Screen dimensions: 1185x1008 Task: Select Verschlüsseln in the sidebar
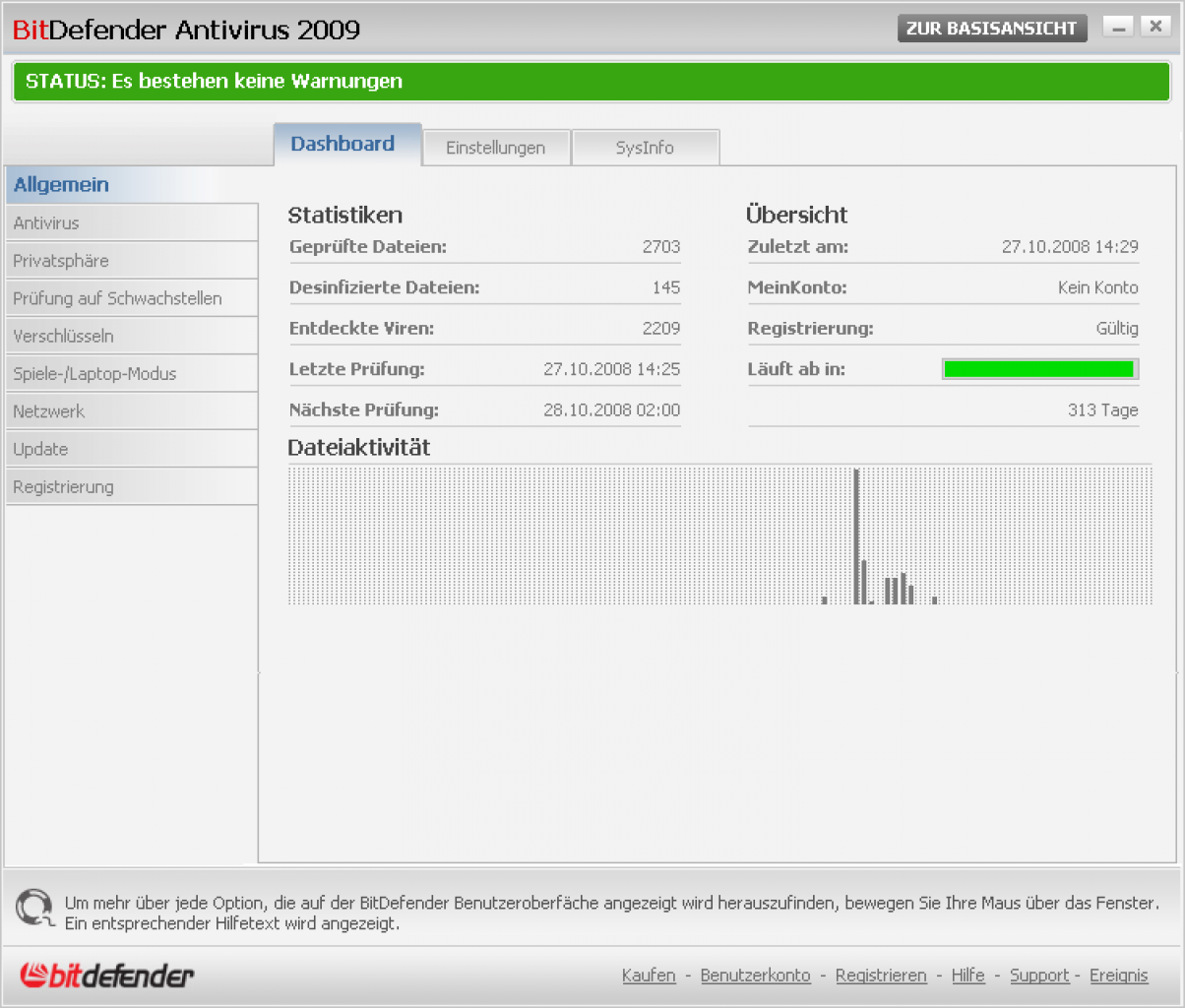[131, 336]
